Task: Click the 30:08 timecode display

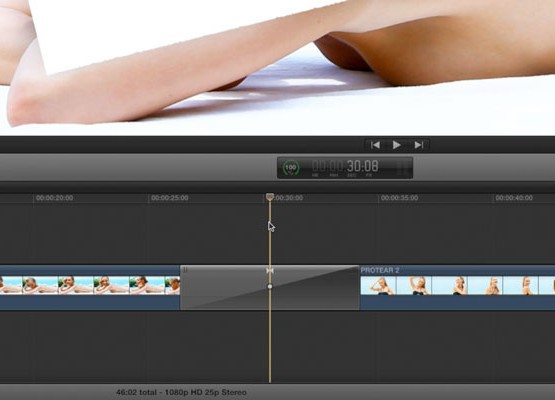Action: (x=362, y=166)
